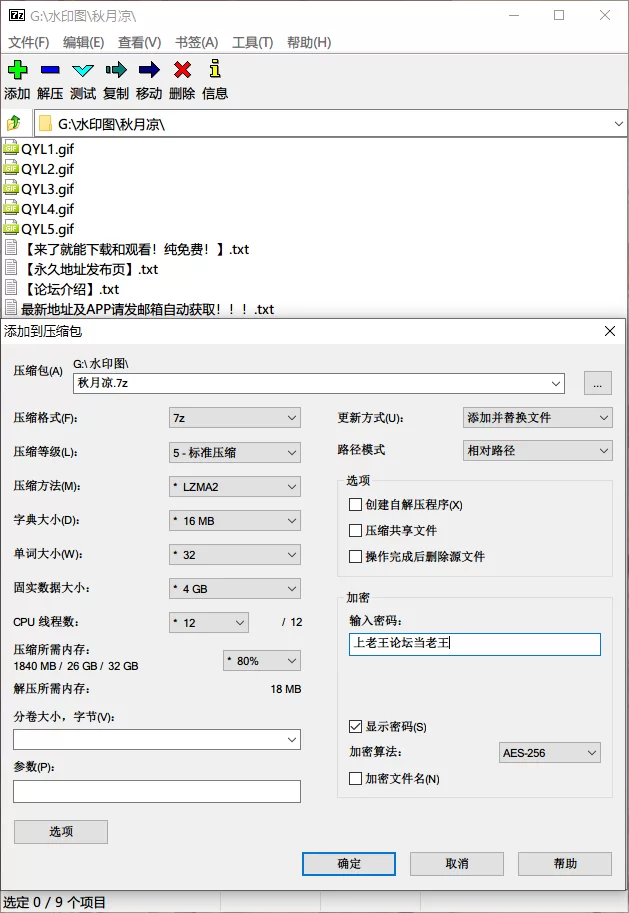Select QYL3.gif file icon
Screen dimensions: 629x913
[x=10, y=188]
